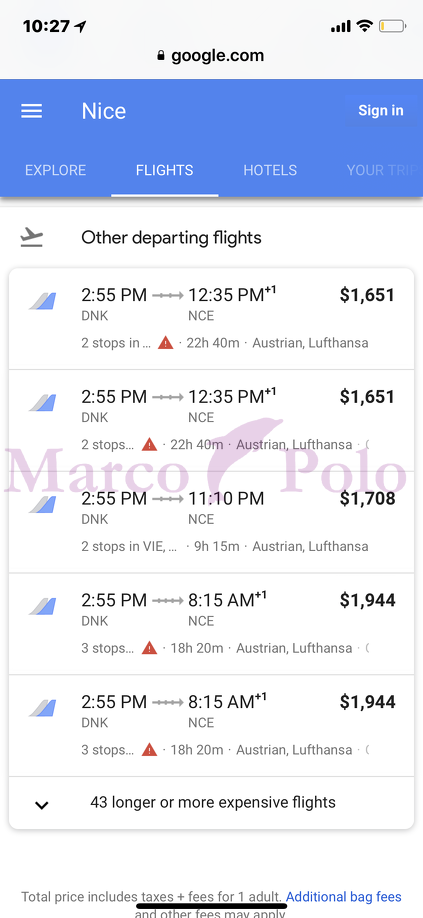423x918 pixels.
Task: Expand 43 longer or more expensive flights
Action: [x=211, y=803]
